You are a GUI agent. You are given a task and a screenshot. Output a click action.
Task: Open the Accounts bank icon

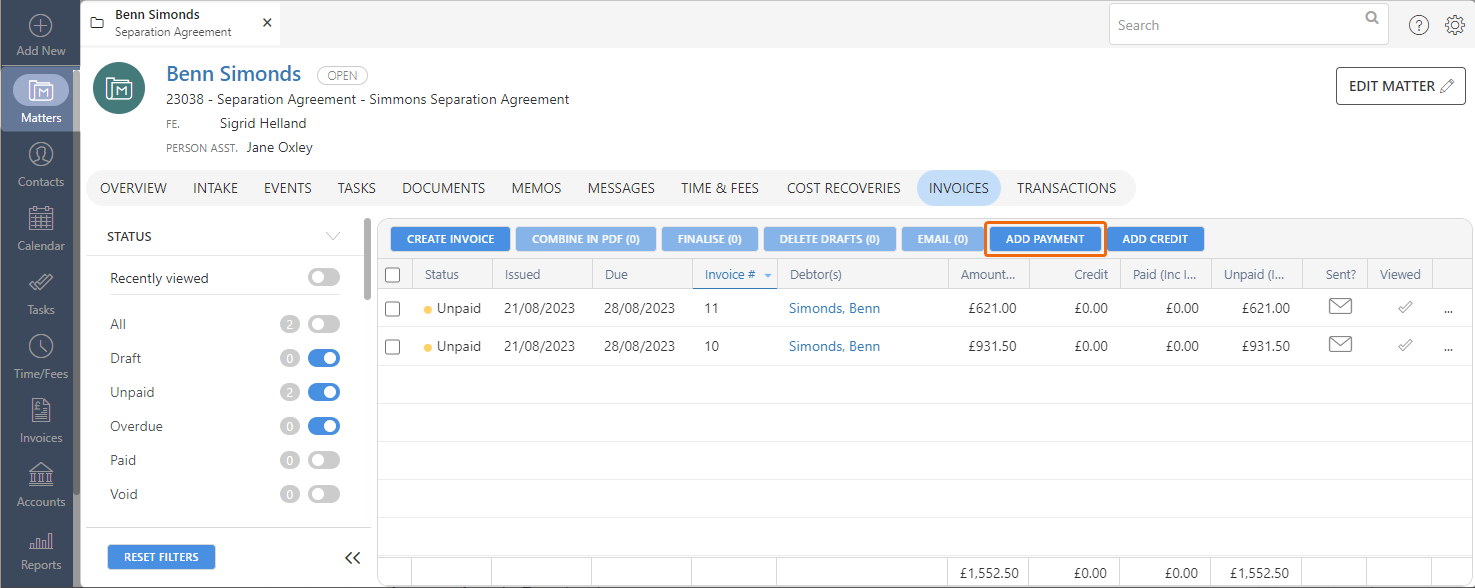(41, 474)
